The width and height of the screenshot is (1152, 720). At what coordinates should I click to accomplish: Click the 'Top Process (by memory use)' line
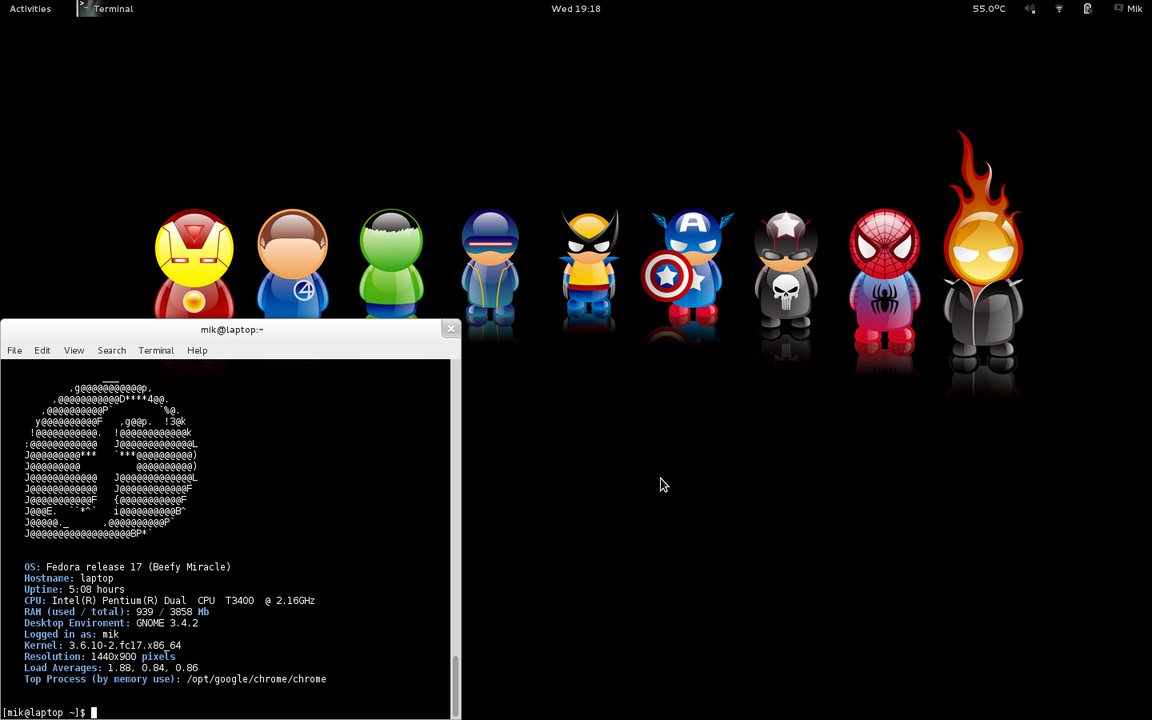pos(175,679)
